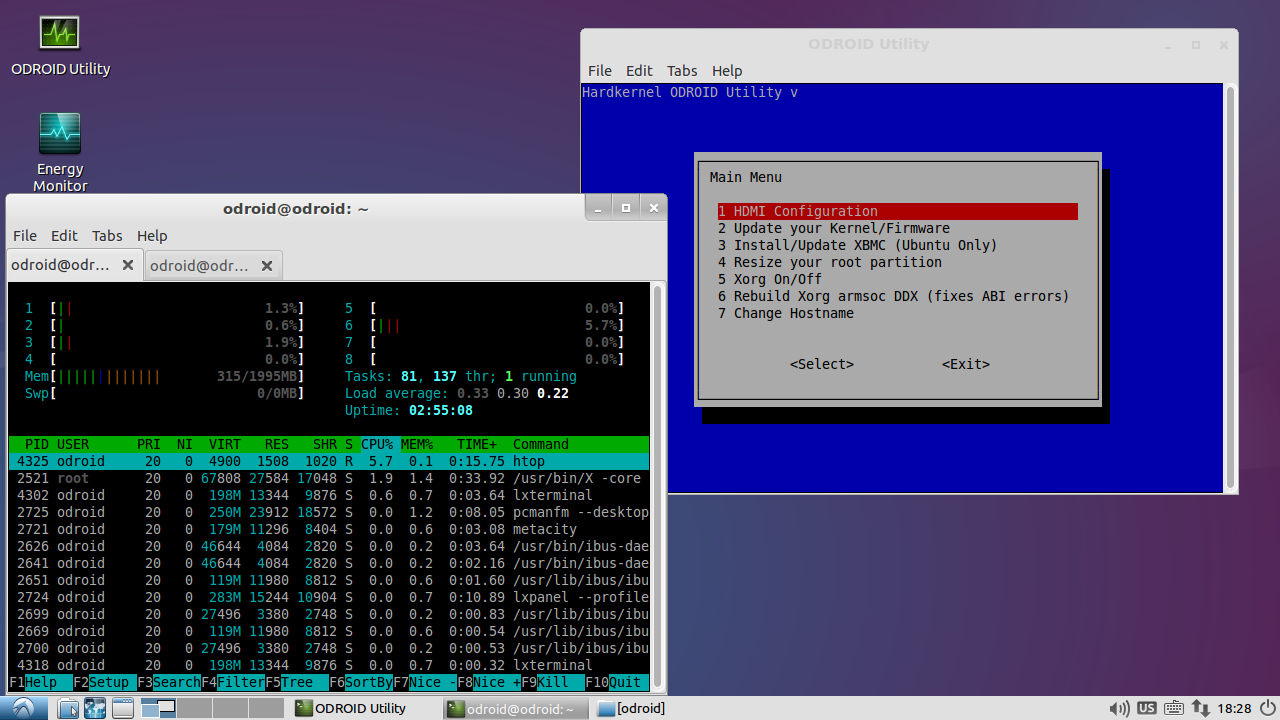Launch the web browser panel icon
1280x720 pixels.
pyautogui.click(x=95, y=708)
